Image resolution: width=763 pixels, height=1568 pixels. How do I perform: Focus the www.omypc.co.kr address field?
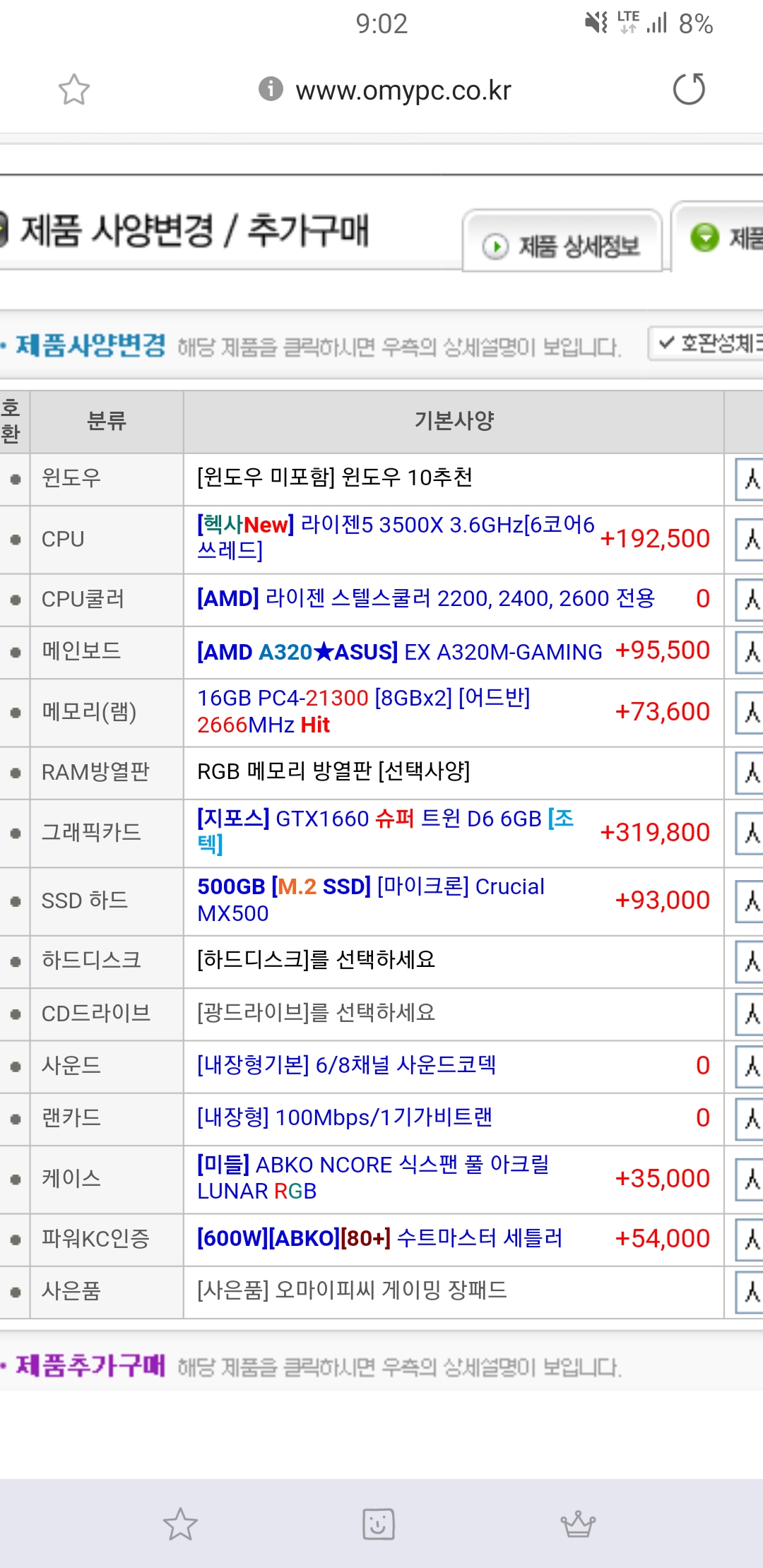point(403,90)
